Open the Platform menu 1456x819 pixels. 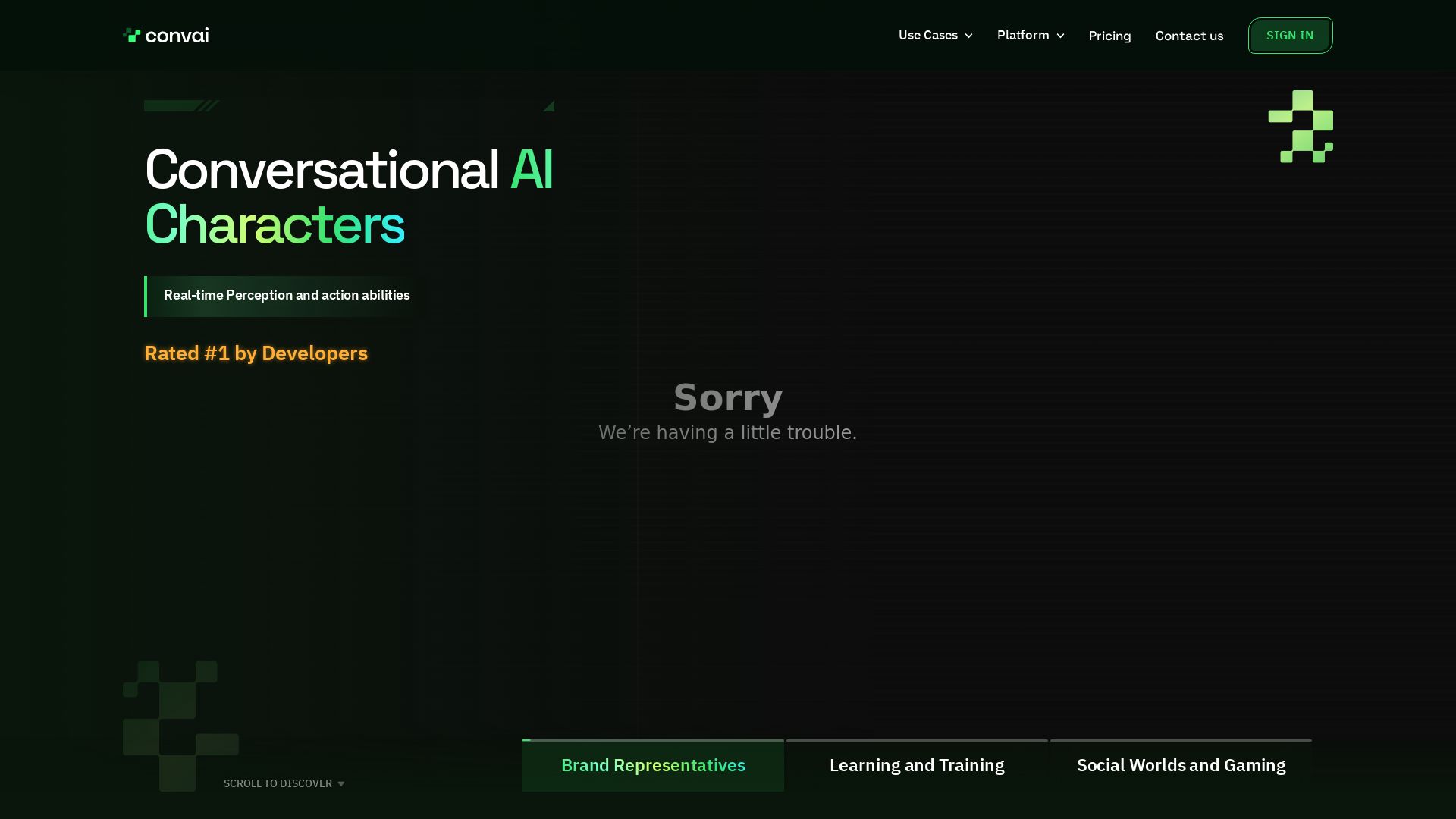tap(1022, 35)
